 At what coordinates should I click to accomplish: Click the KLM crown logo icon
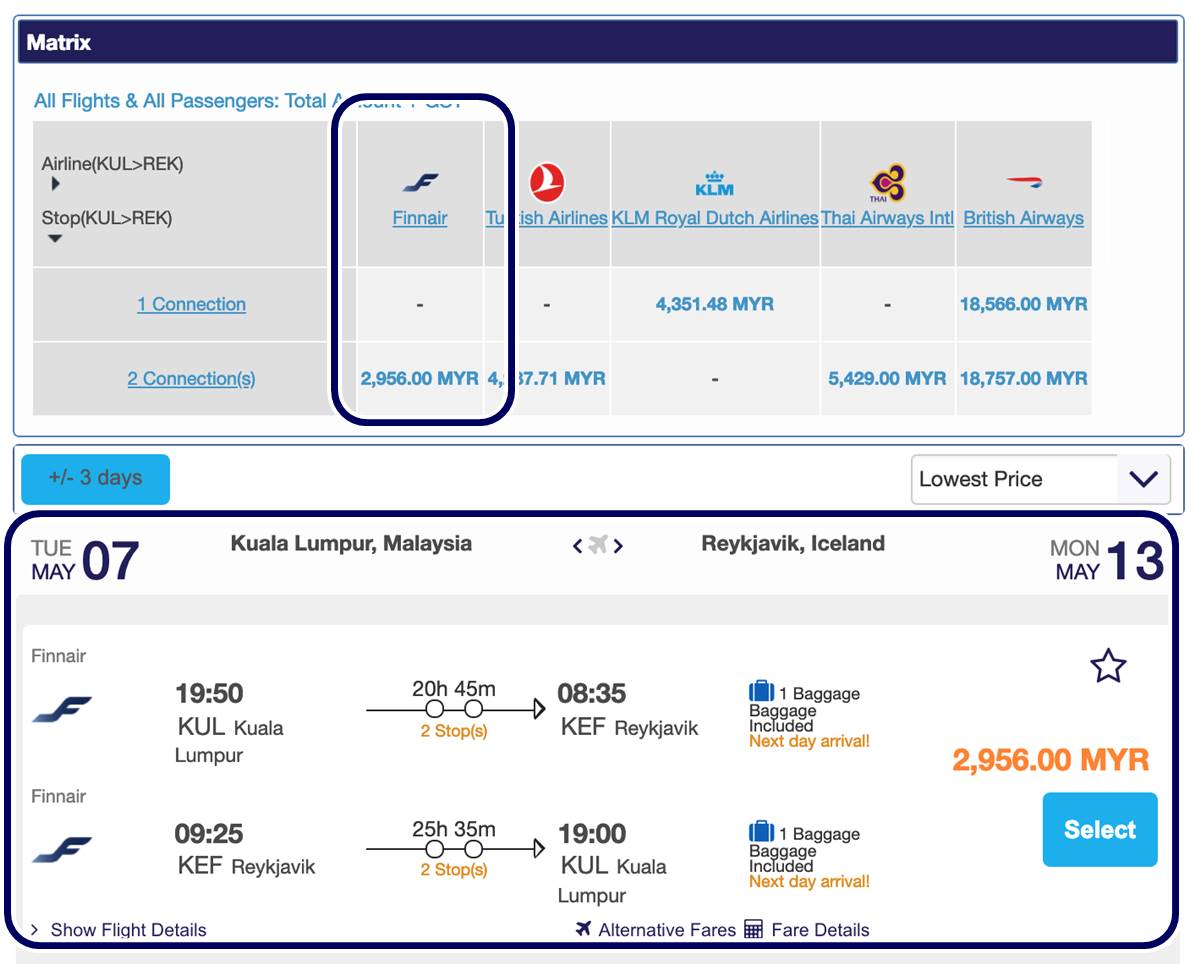pyautogui.click(x=714, y=183)
